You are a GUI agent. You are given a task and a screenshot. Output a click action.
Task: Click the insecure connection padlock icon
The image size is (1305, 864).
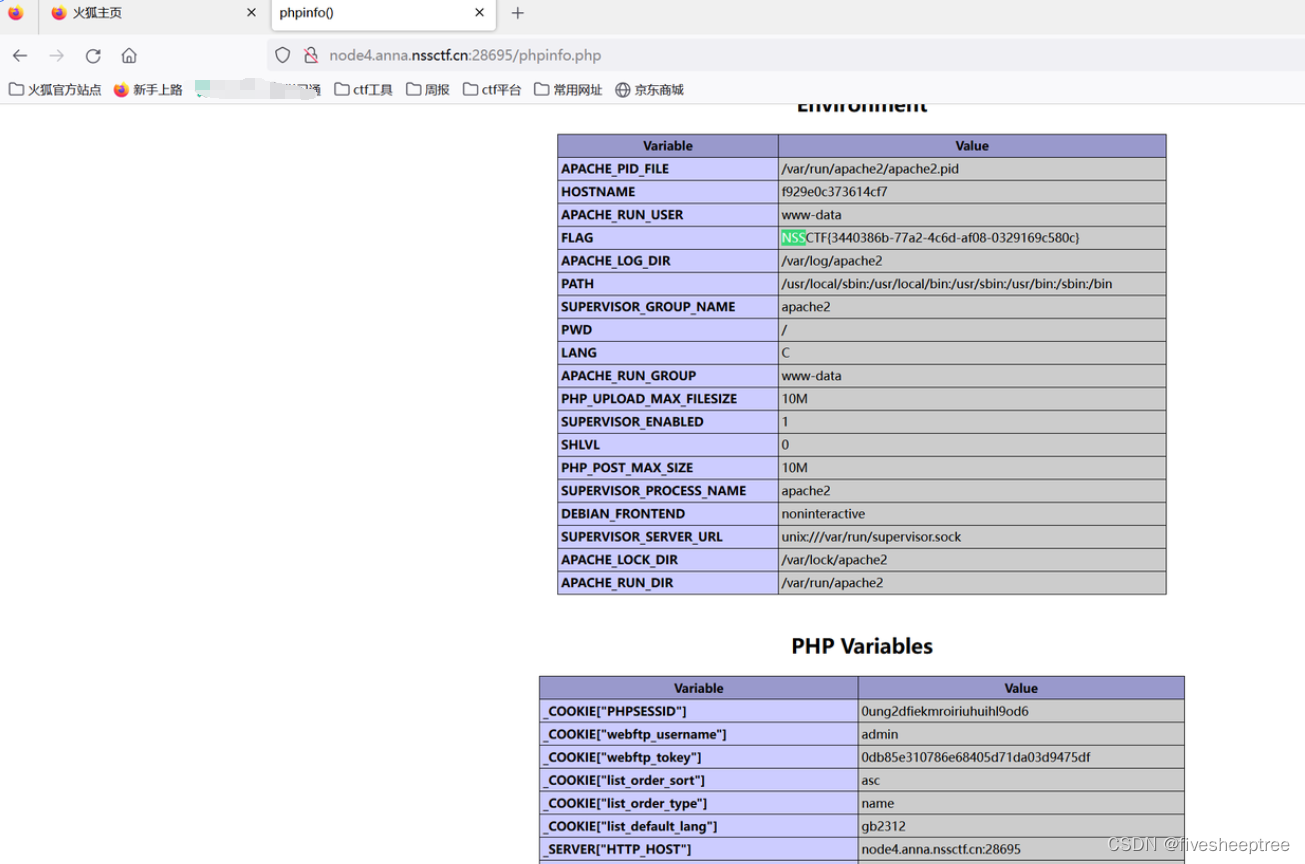311,55
